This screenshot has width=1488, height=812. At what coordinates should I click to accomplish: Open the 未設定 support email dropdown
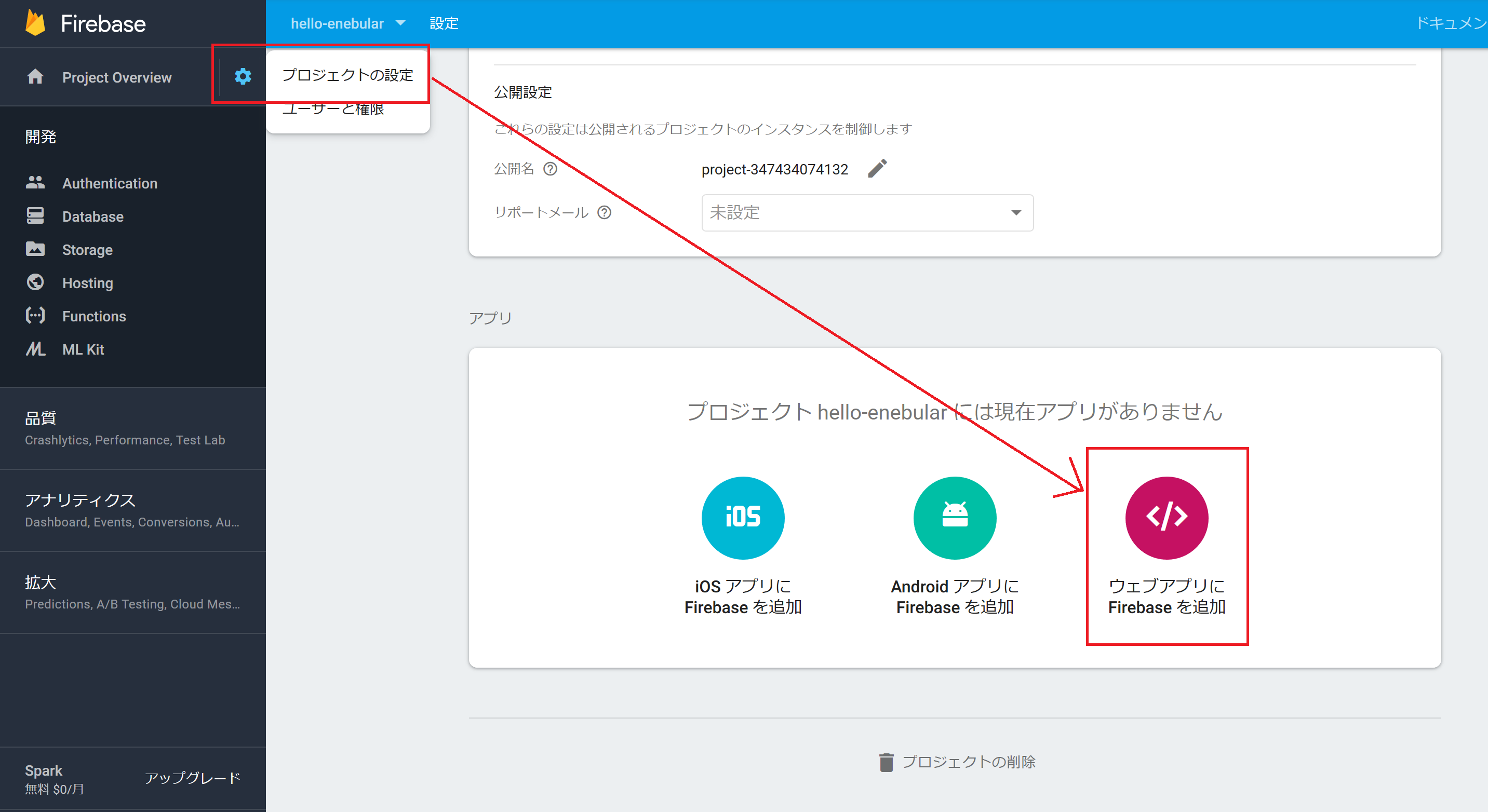click(x=867, y=212)
